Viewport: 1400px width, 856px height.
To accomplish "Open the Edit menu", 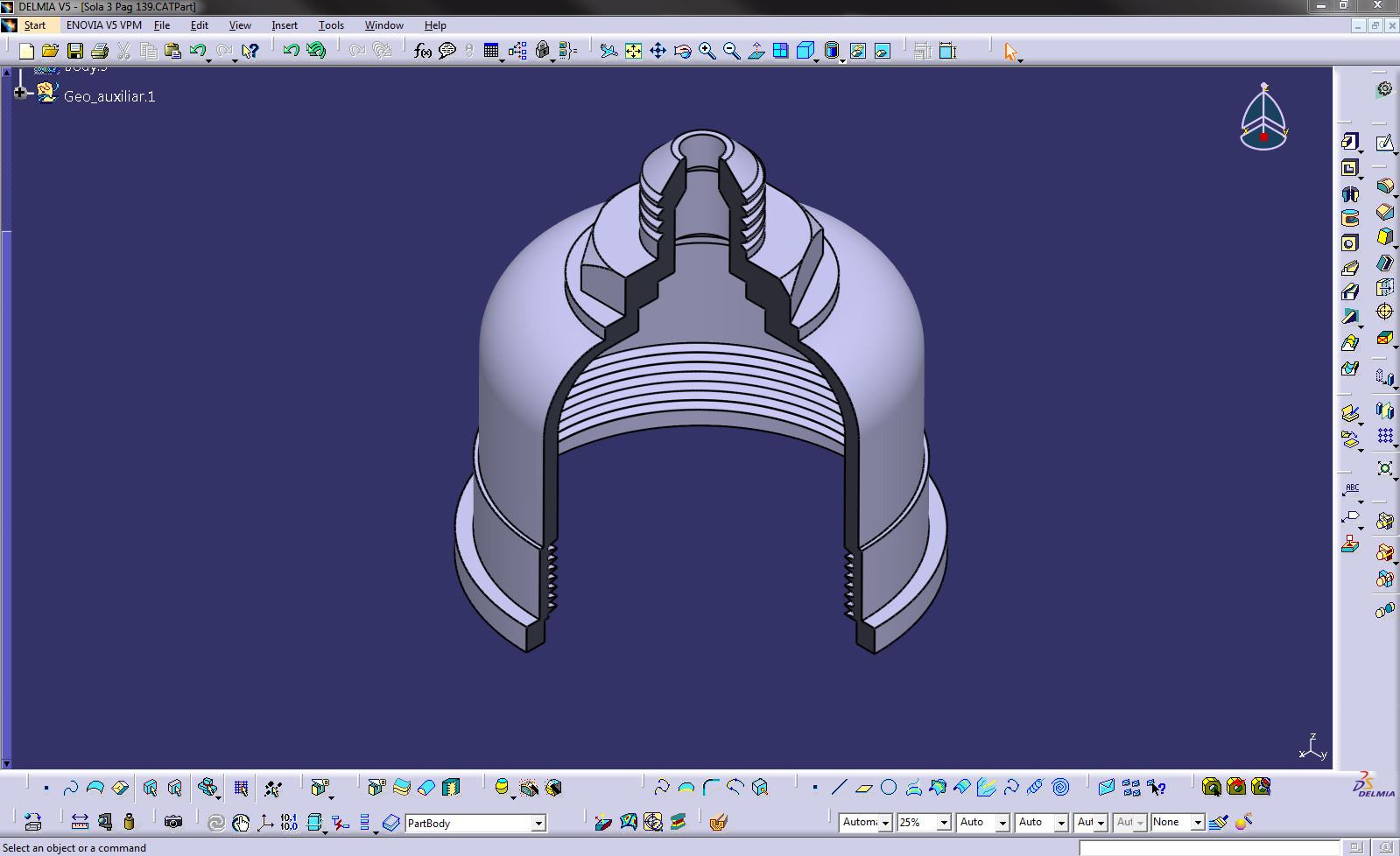I will 200,25.
